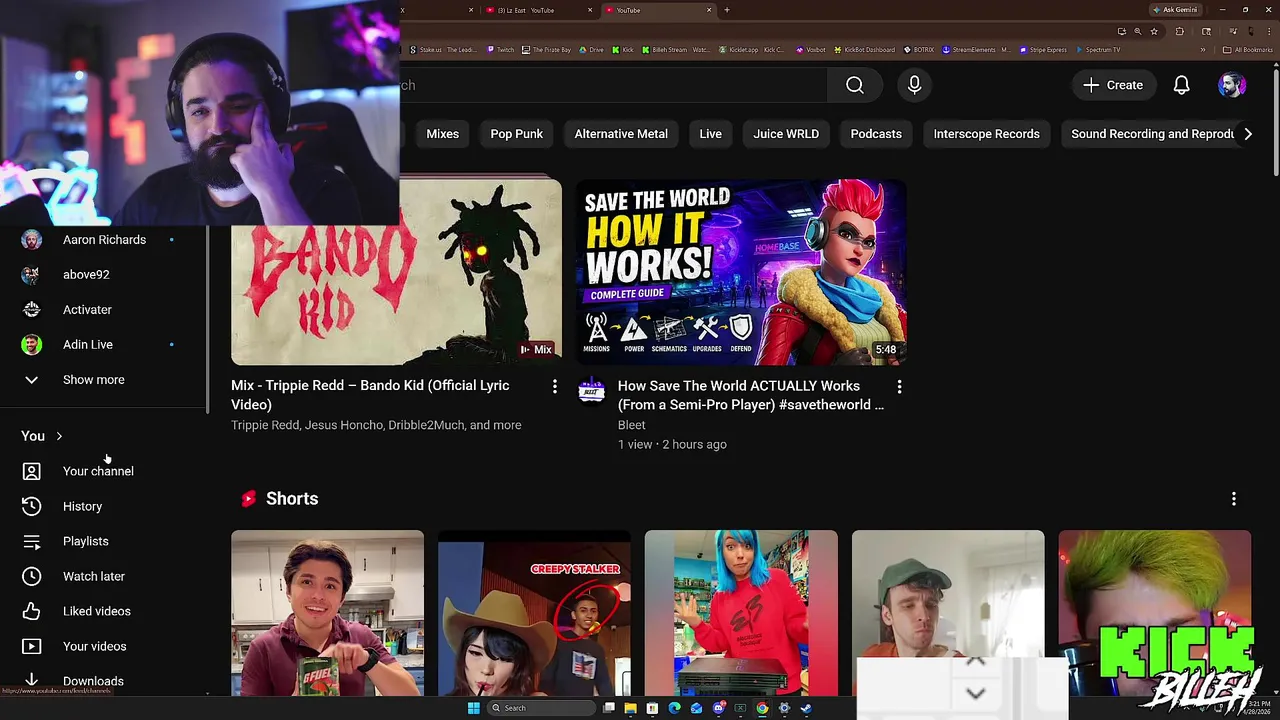The height and width of the screenshot is (720, 1280).
Task: Open the account avatar menu
Action: point(1232,85)
